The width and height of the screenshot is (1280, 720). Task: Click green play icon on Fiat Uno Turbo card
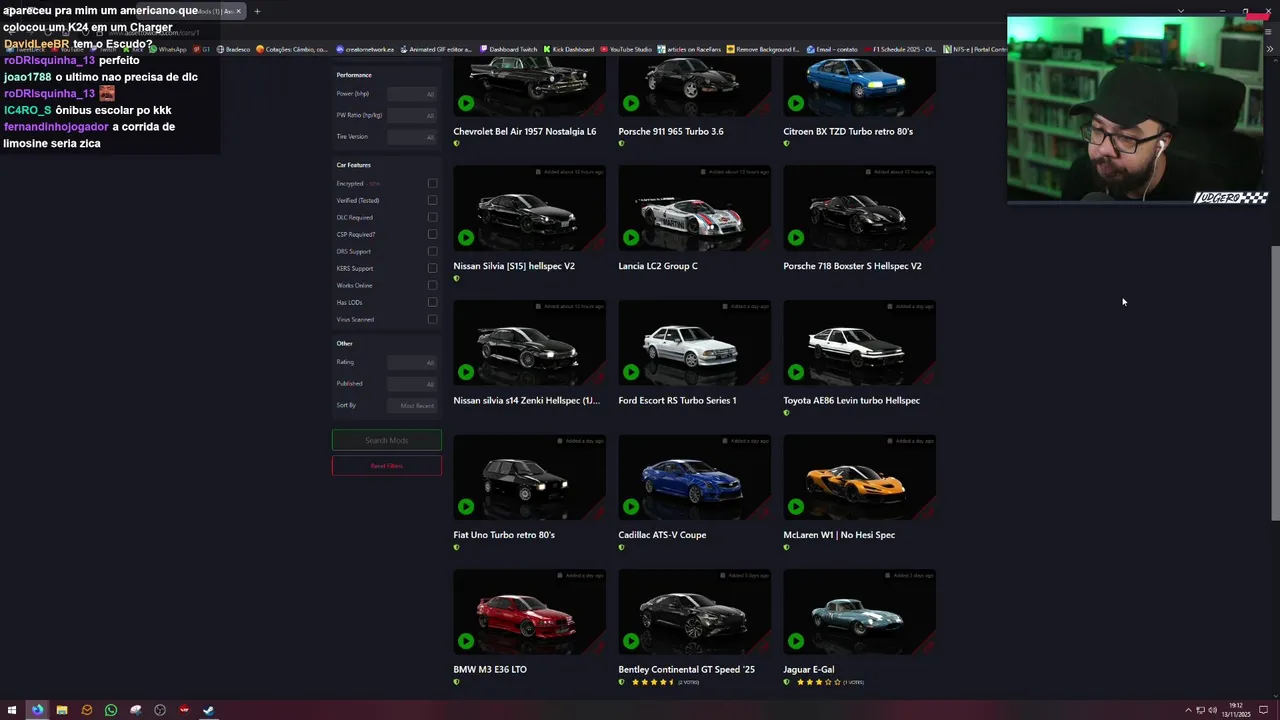[466, 506]
